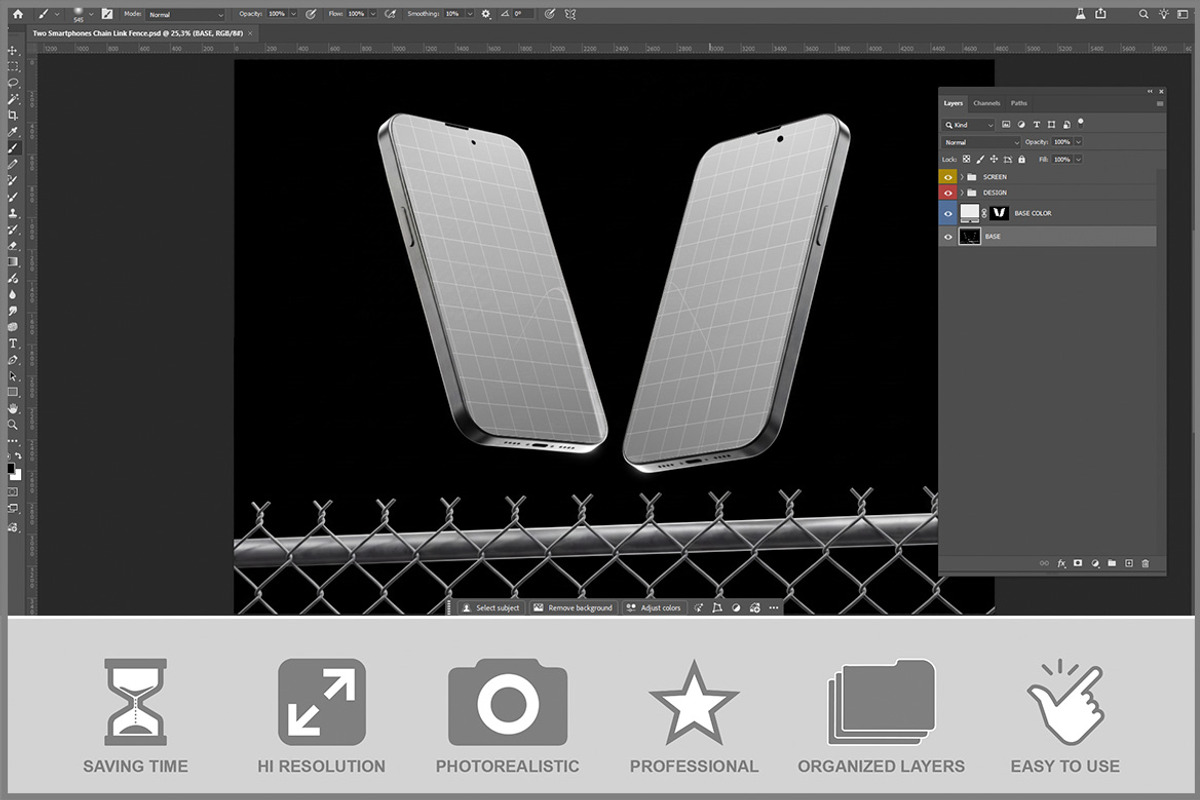Select the Move tool

tap(13, 51)
